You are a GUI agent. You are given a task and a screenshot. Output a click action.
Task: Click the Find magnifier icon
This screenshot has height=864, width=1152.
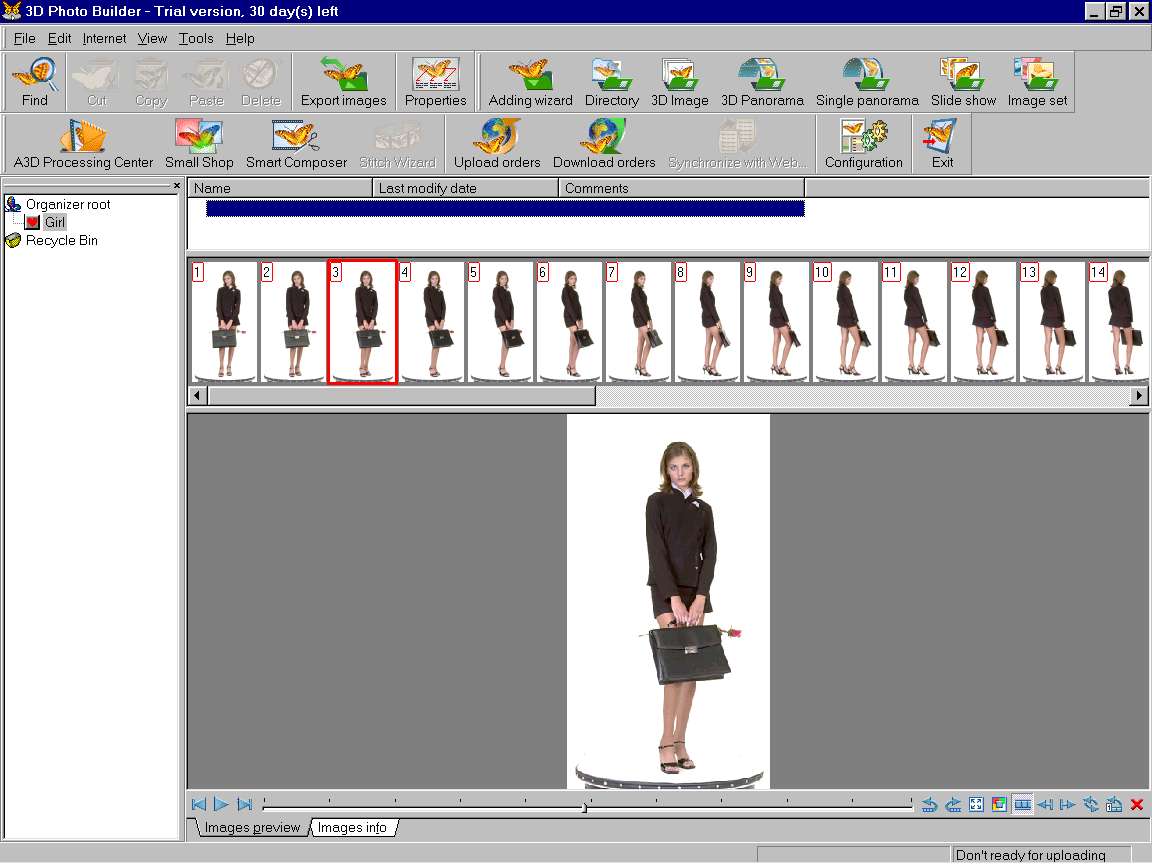[35, 82]
